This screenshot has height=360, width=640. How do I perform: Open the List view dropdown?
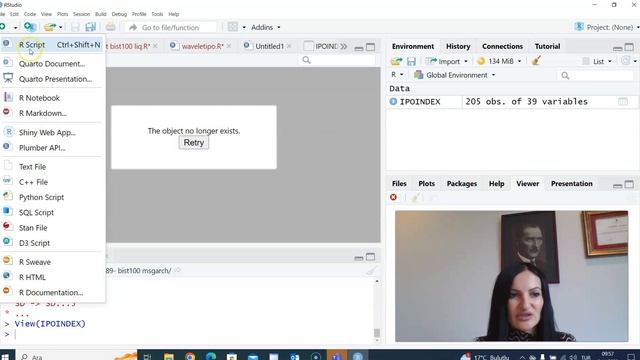click(x=598, y=61)
